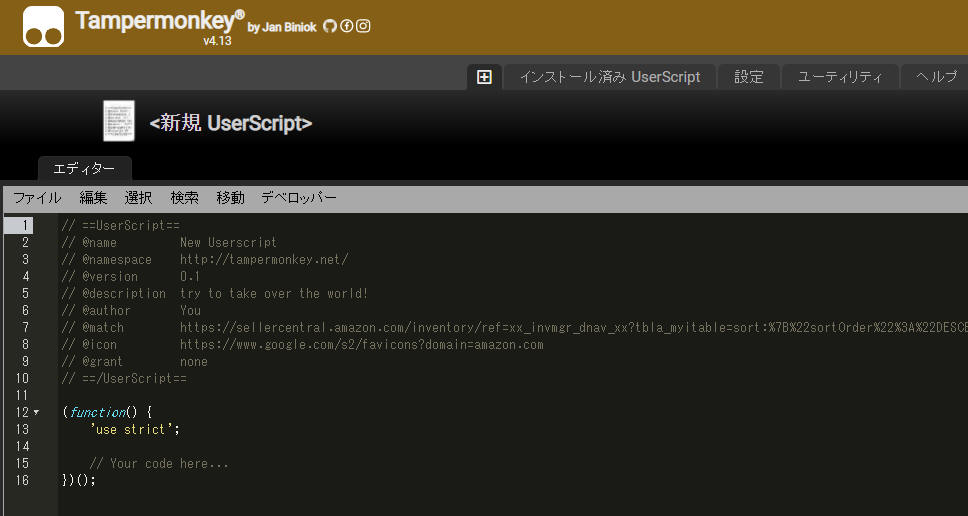
Task: Click the '// ==/UserScript==' line
Action: [x=124, y=378]
